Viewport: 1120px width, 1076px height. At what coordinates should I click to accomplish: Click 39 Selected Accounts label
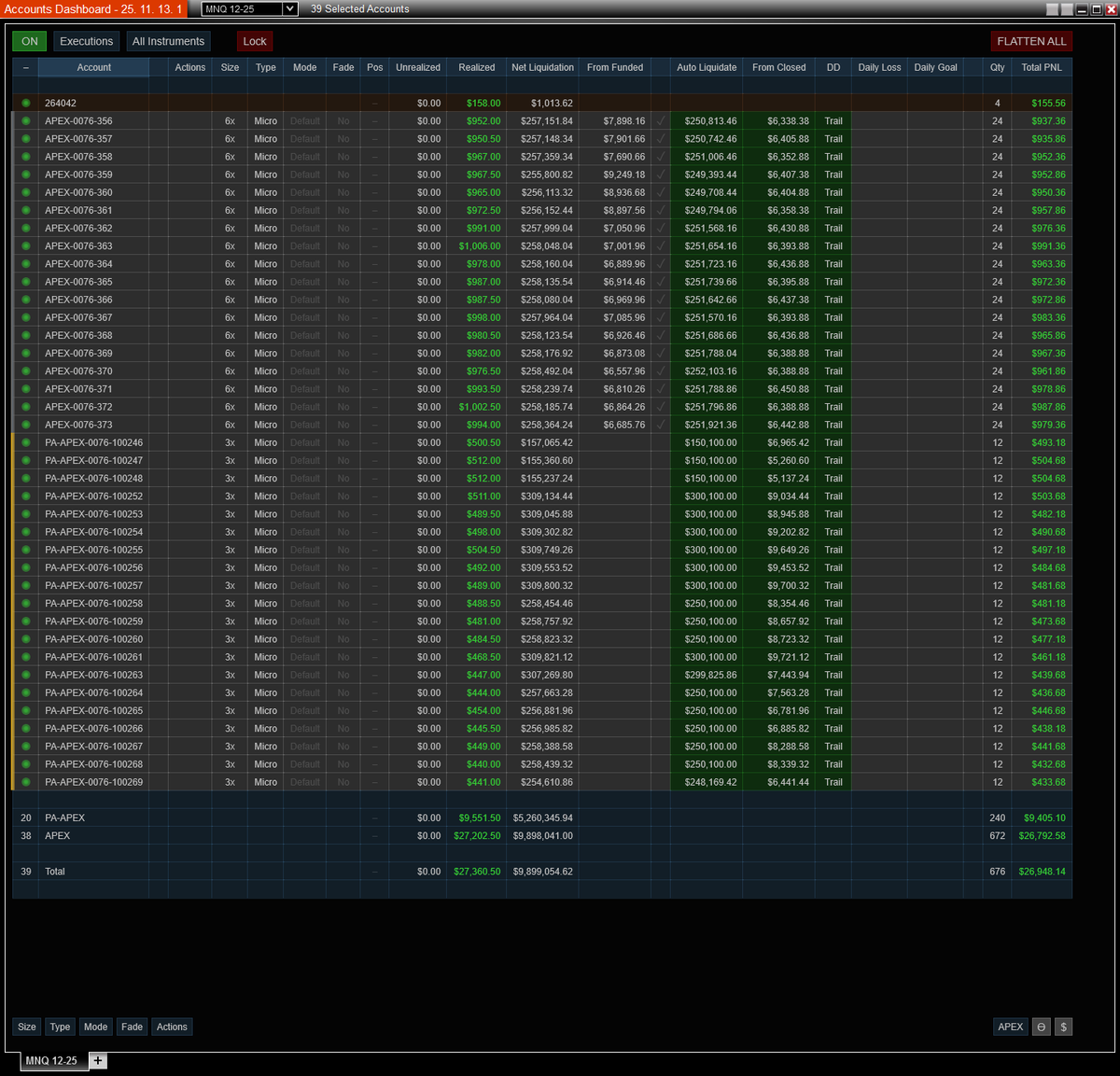[359, 9]
